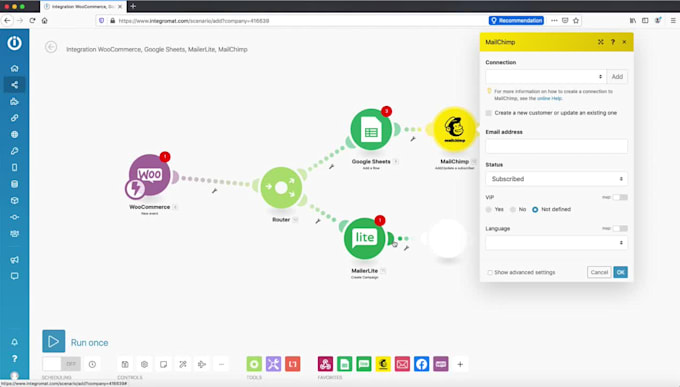Open Notifications bell icon in sidebar
The image size is (680, 387).
[14, 342]
